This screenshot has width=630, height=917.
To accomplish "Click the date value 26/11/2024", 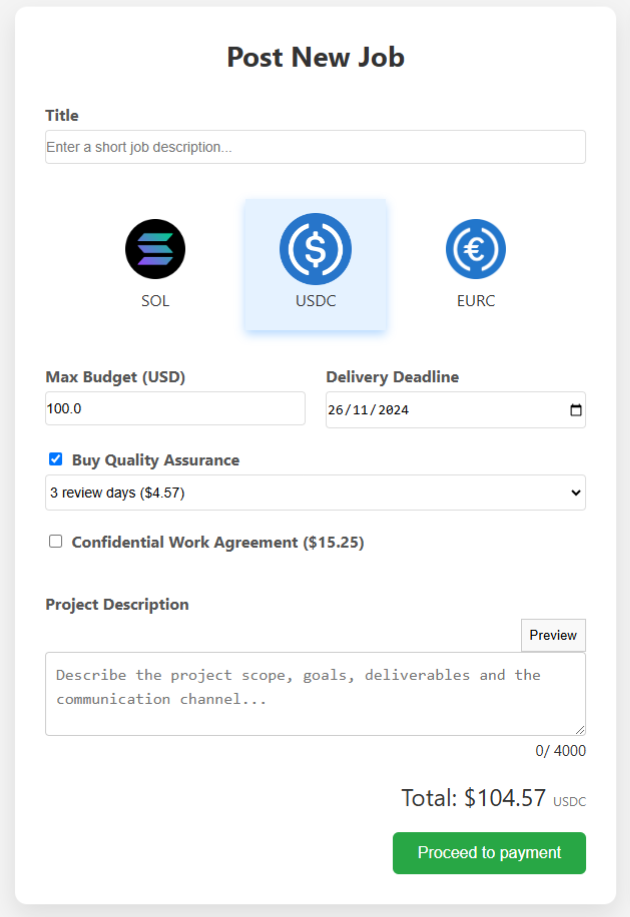I will pos(370,409).
